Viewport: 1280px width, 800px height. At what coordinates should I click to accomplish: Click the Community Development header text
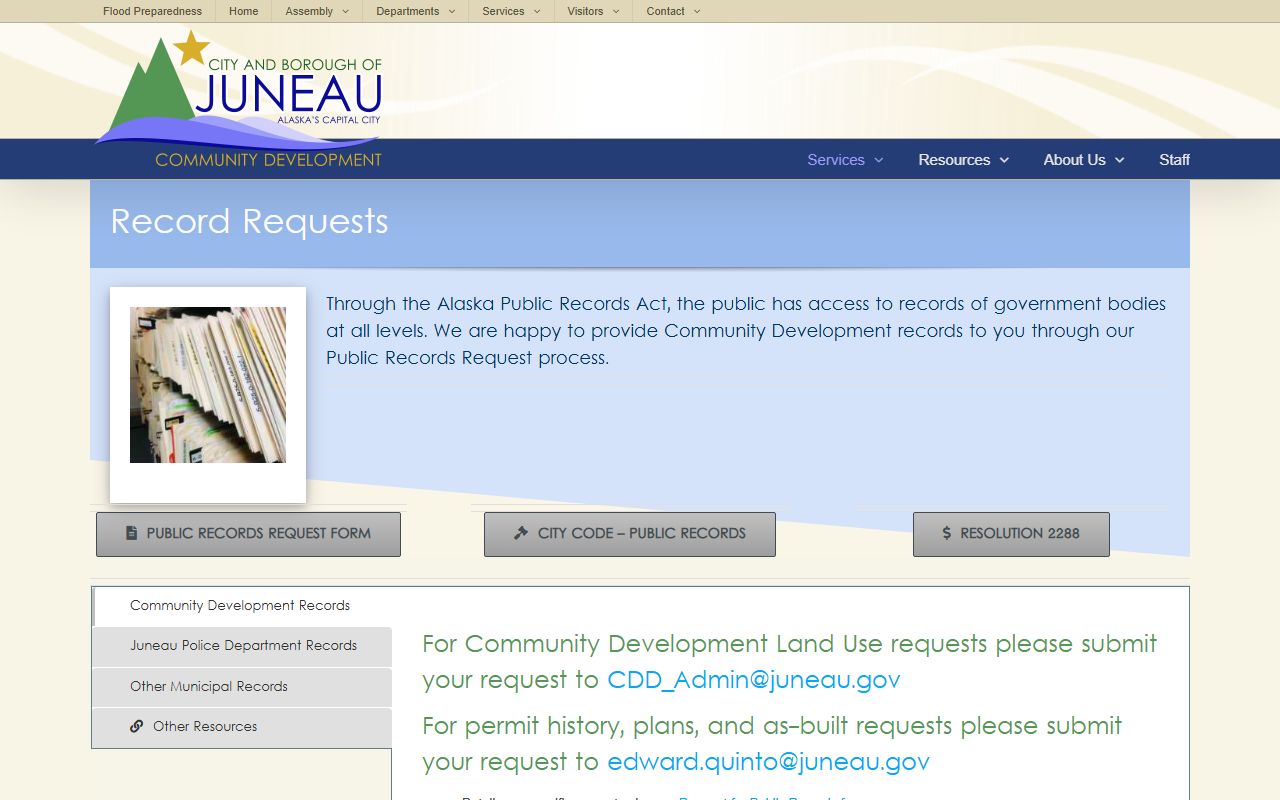[268, 160]
